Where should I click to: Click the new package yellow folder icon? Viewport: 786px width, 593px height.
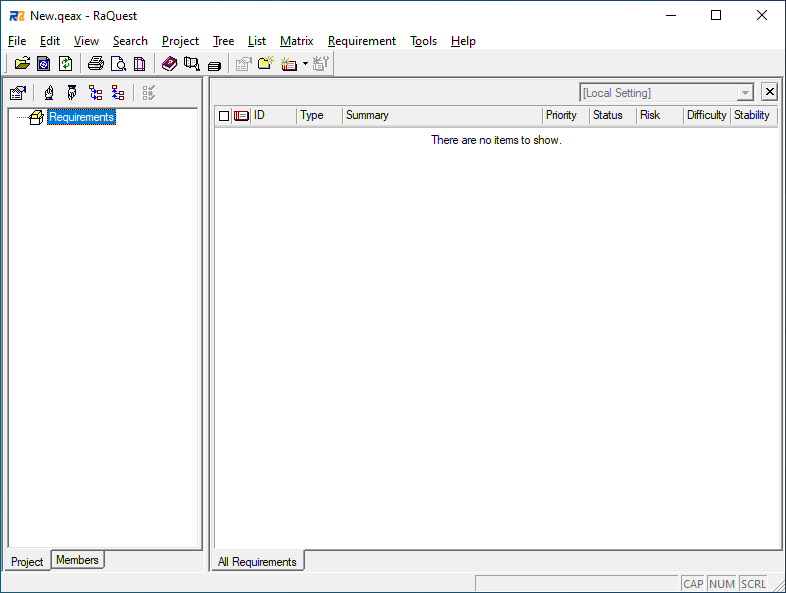(x=266, y=63)
